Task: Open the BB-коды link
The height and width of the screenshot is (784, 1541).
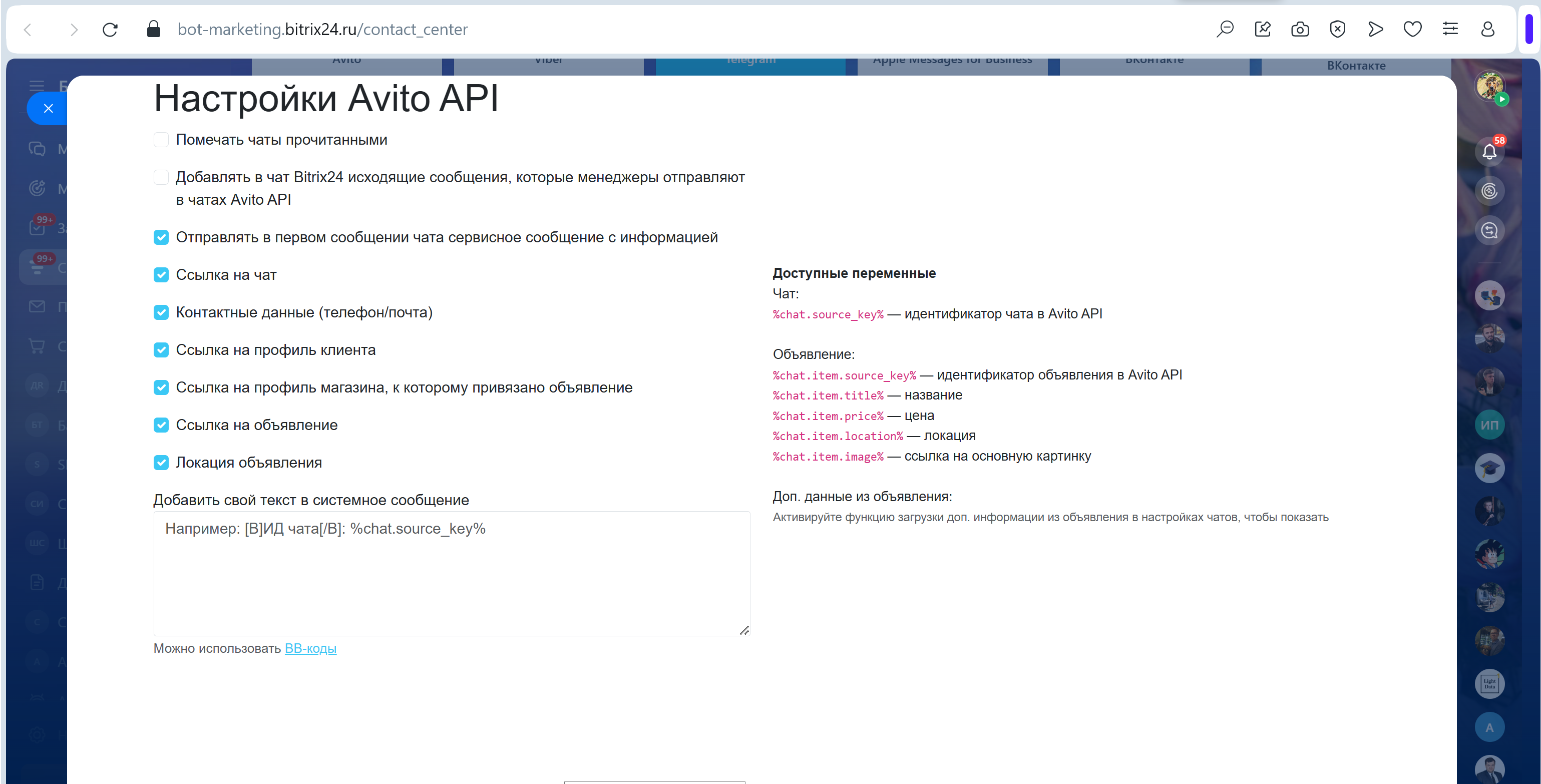Action: point(310,649)
